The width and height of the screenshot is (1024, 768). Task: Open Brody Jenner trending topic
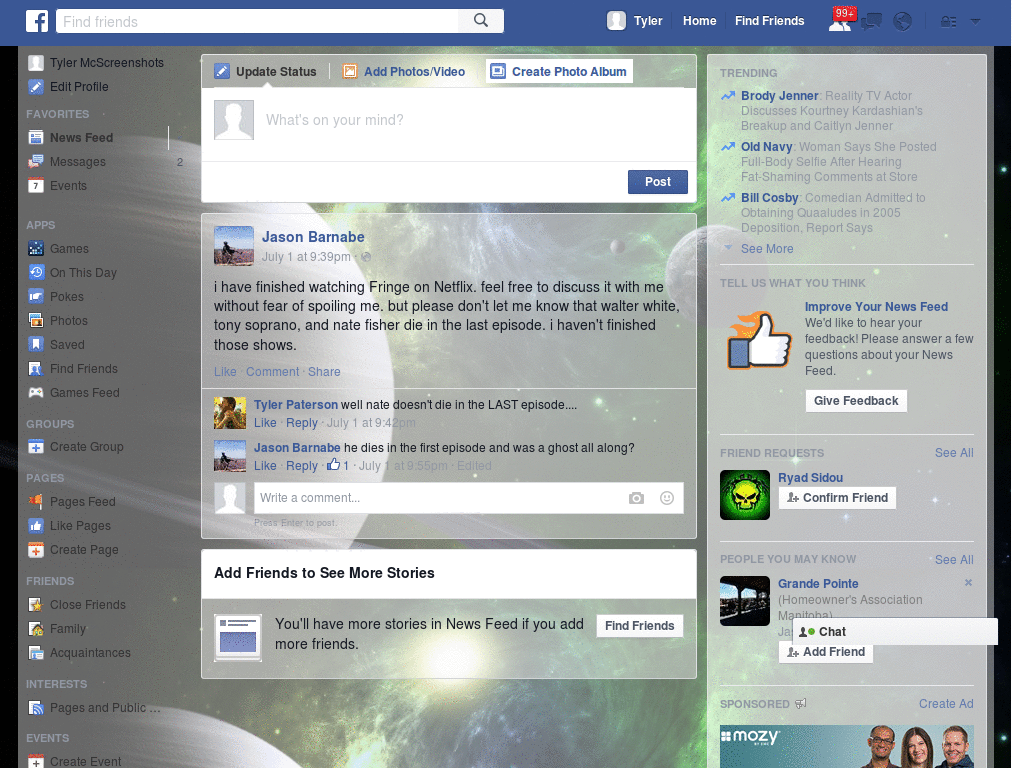pos(779,95)
